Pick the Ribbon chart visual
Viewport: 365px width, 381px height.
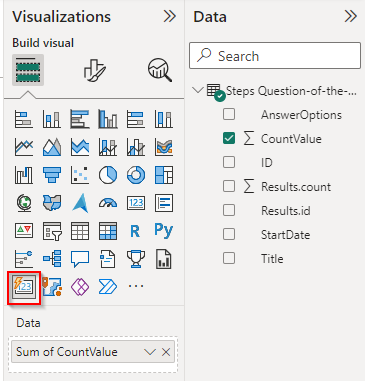click(164, 147)
